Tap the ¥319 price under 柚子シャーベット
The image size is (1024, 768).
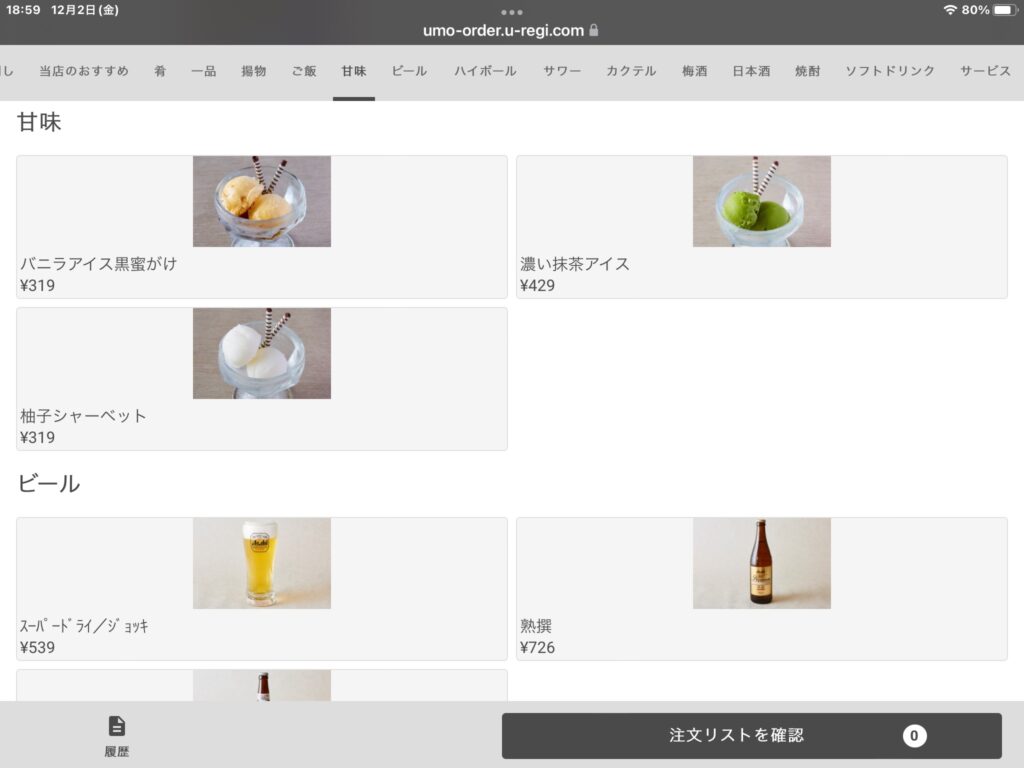pos(37,438)
